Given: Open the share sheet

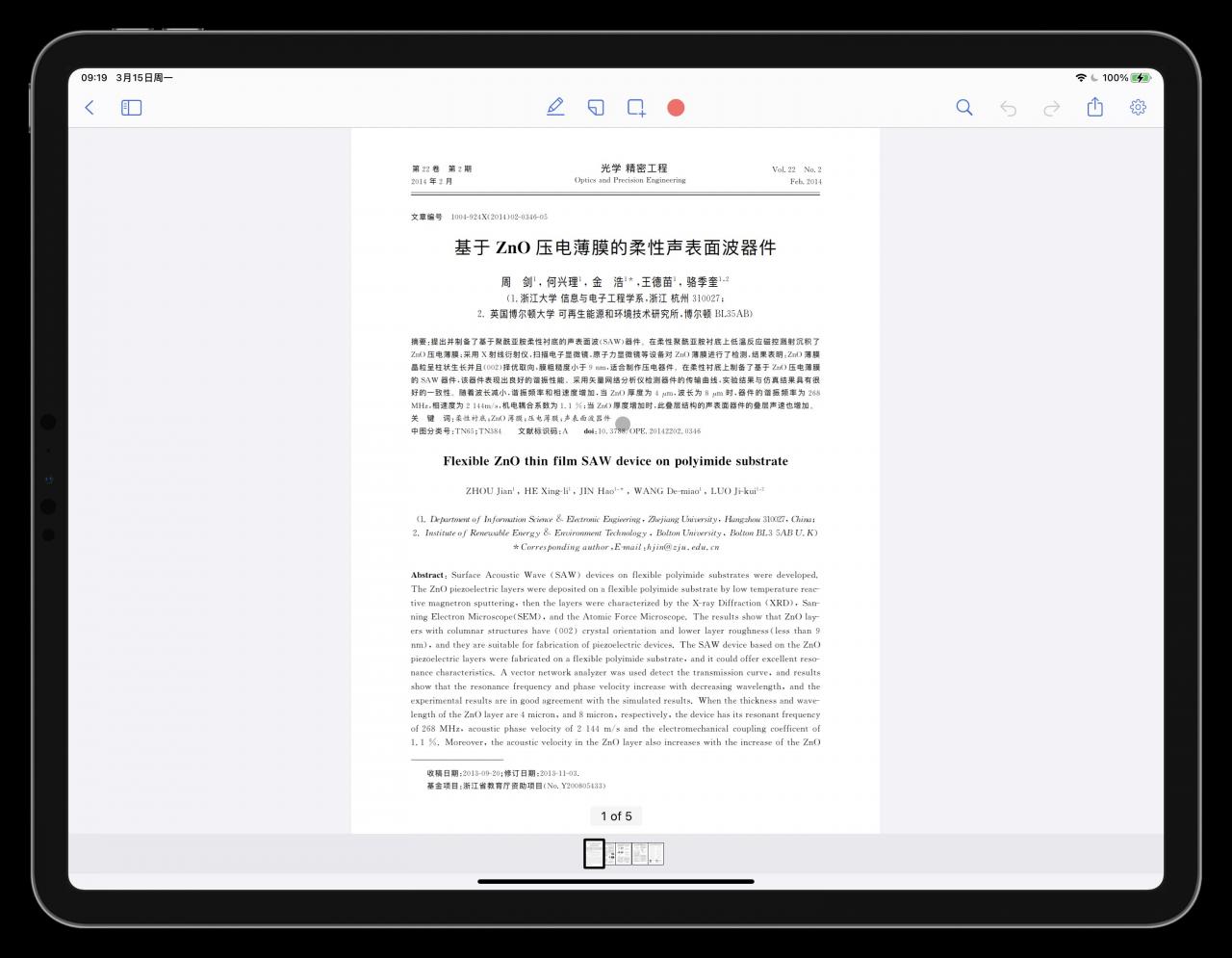Looking at the screenshot, I should point(1095,107).
